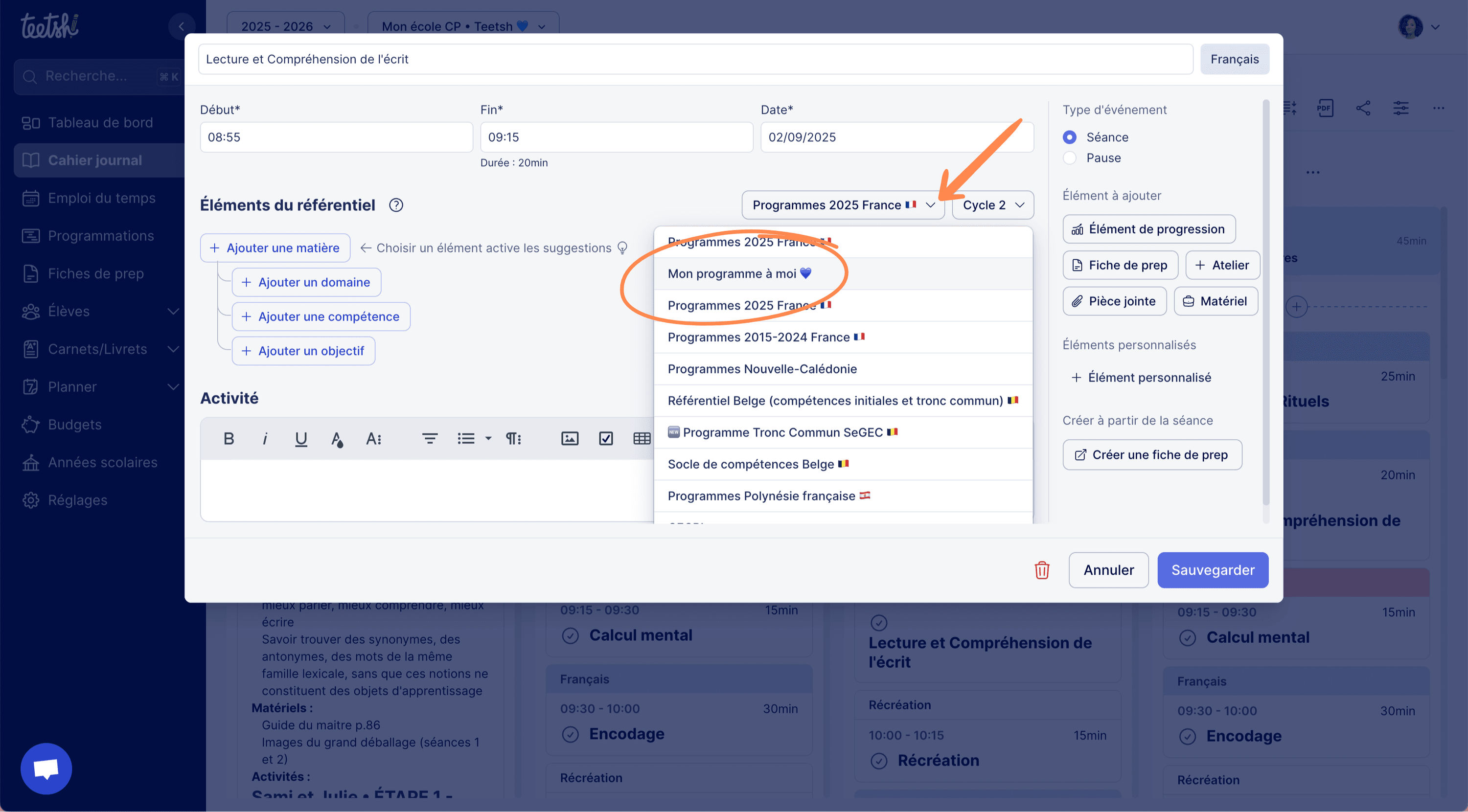The width and height of the screenshot is (1468, 812).
Task: Go to Tableau de bord
Action: pos(100,122)
